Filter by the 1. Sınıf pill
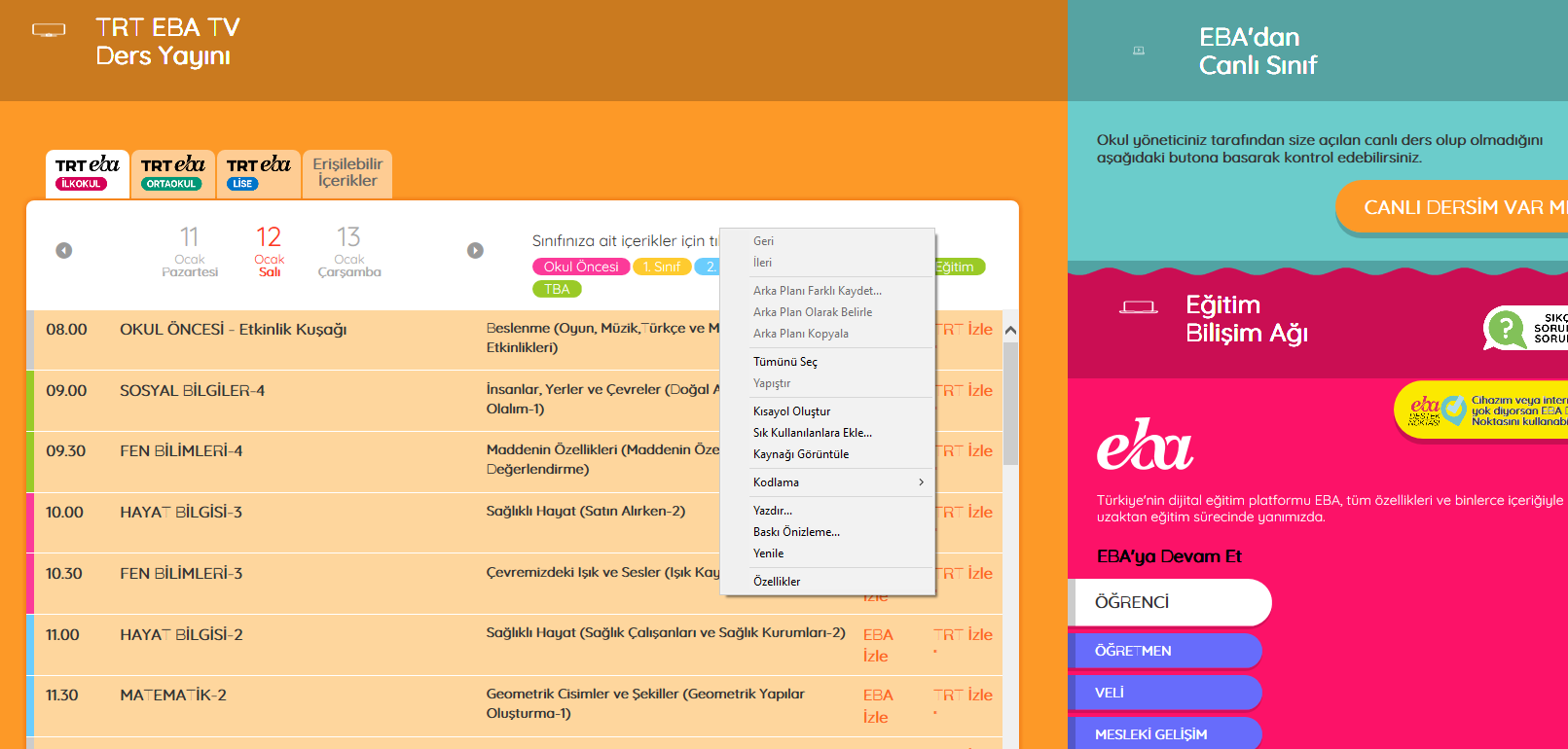This screenshot has width=1568, height=749. tap(662, 267)
